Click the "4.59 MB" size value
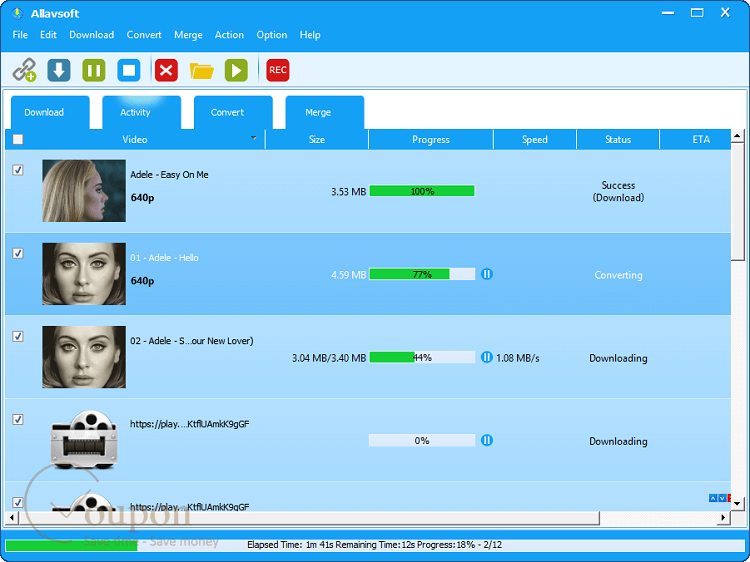The image size is (750, 562). [x=349, y=275]
